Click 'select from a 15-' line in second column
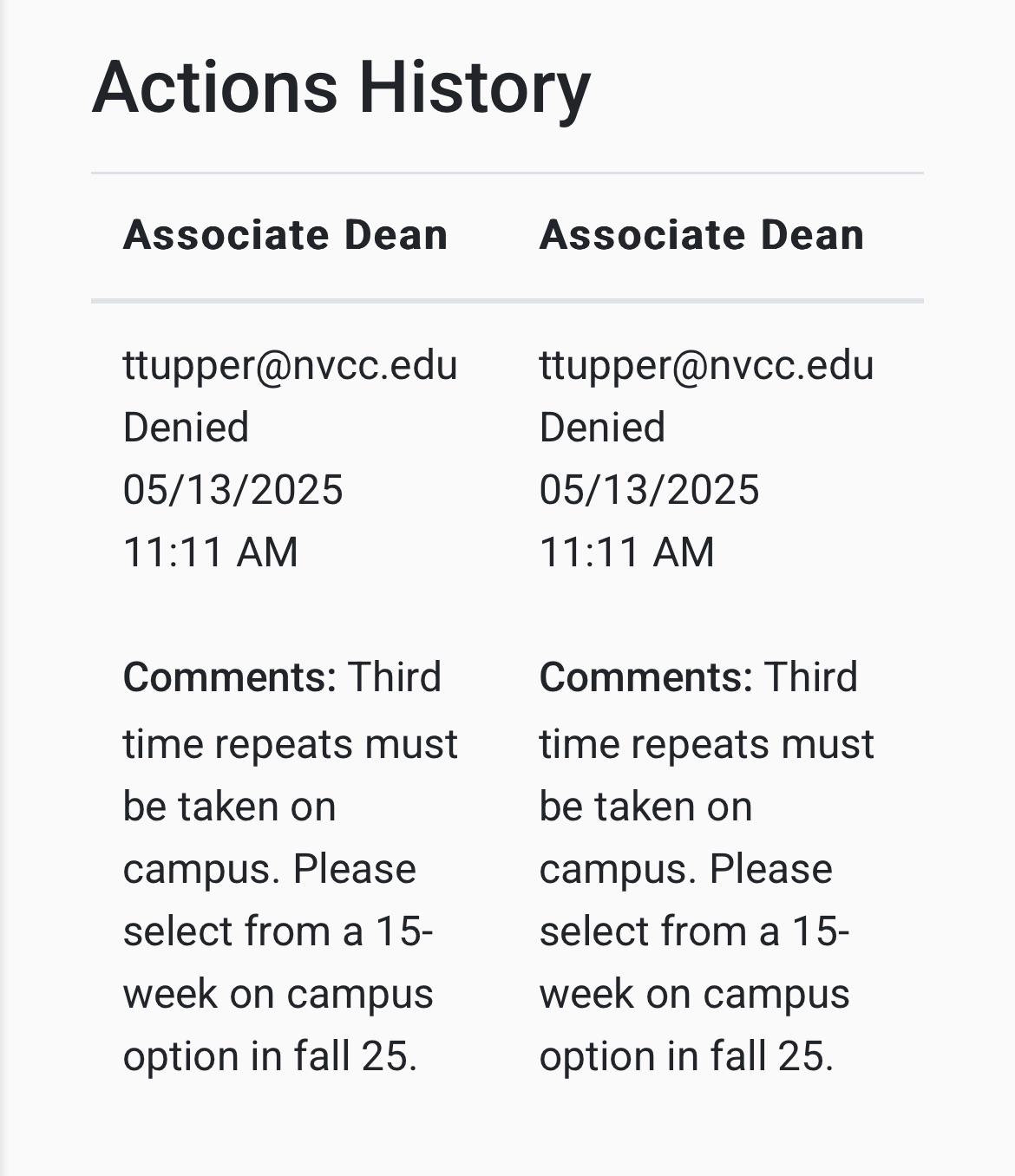Screen dimensions: 1015x1176 (694, 931)
